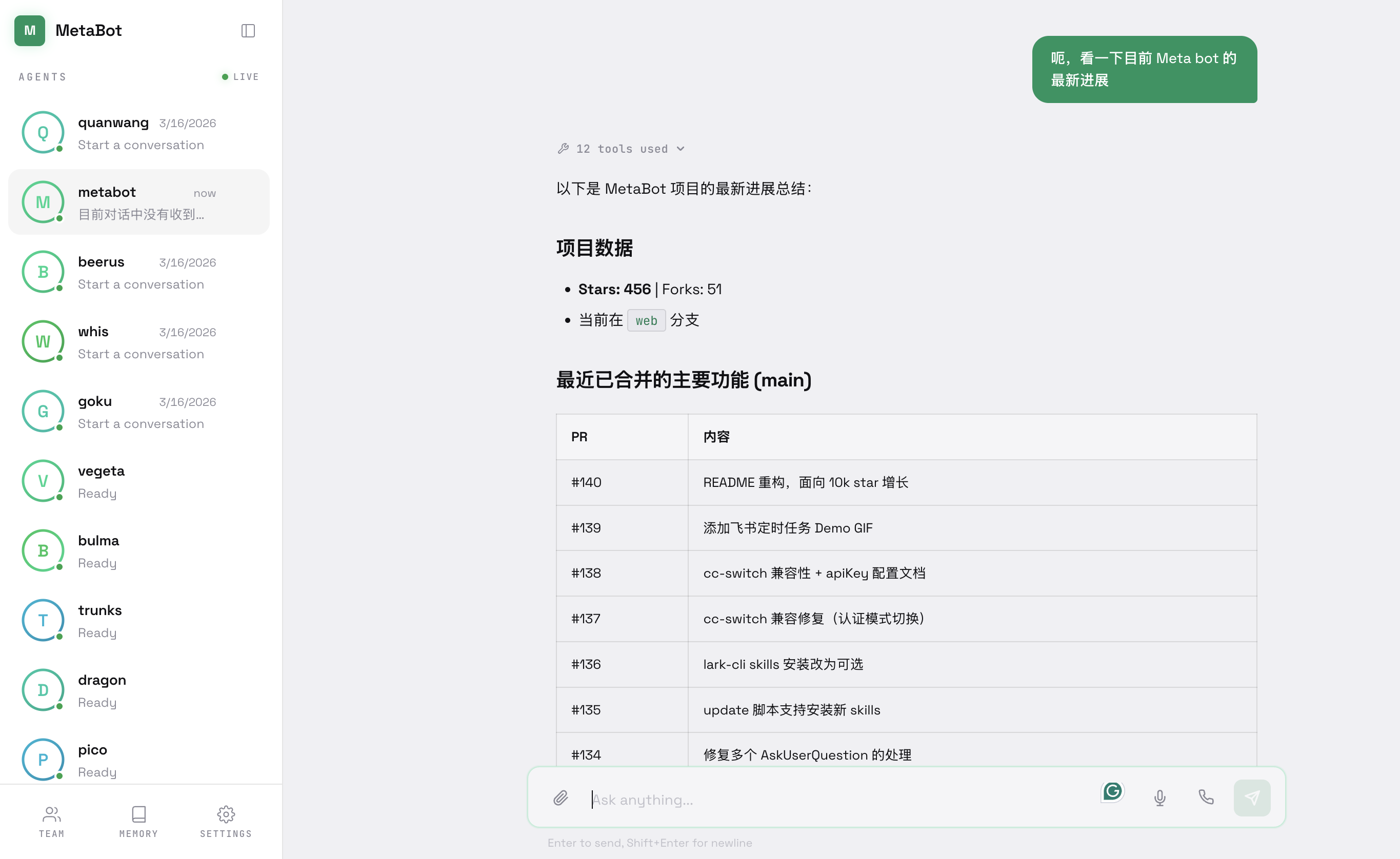Viewport: 1400px width, 859px height.
Task: Select the metabot conversation in the sidebar
Action: (x=138, y=202)
